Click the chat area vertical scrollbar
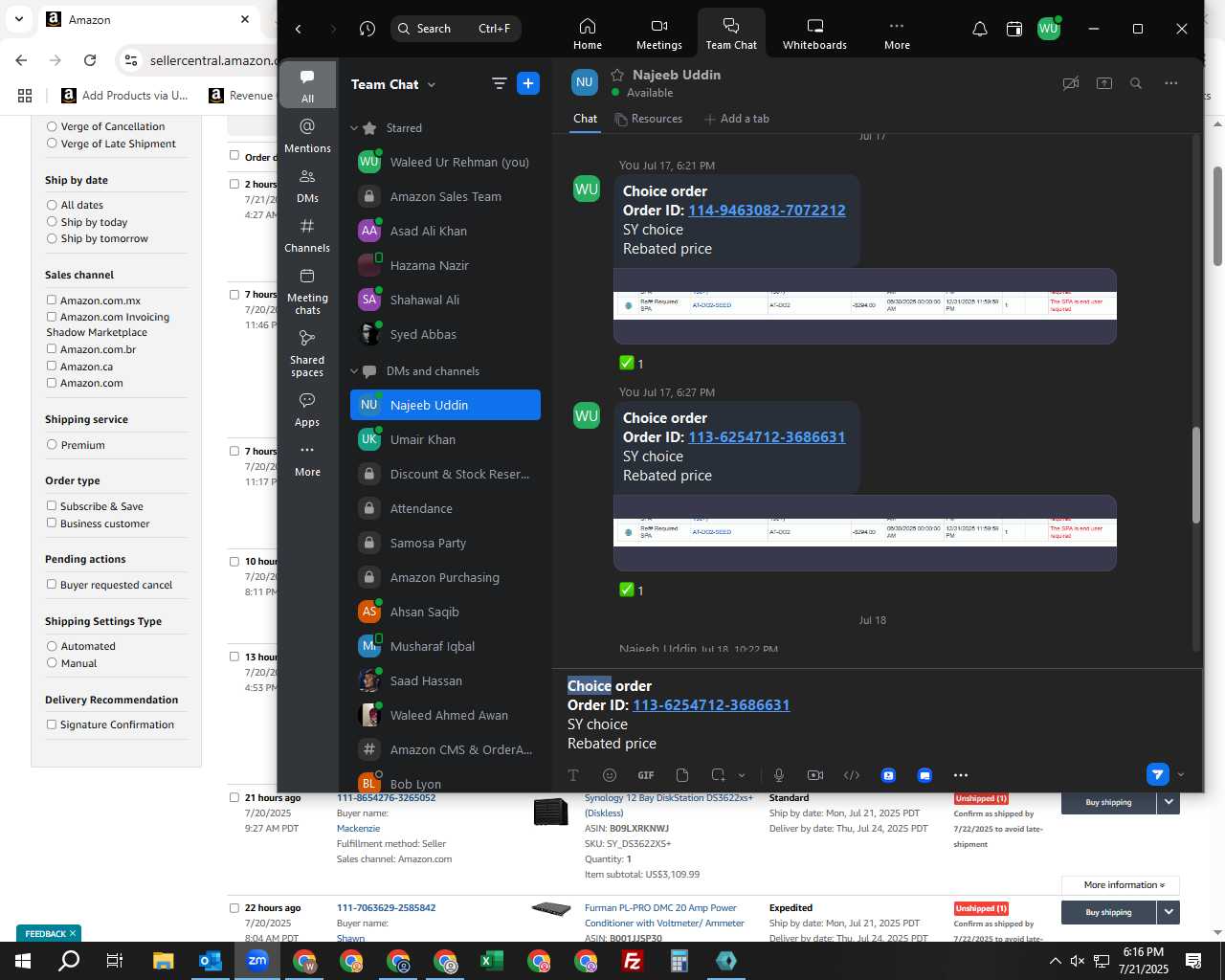1225x980 pixels. click(x=1195, y=474)
